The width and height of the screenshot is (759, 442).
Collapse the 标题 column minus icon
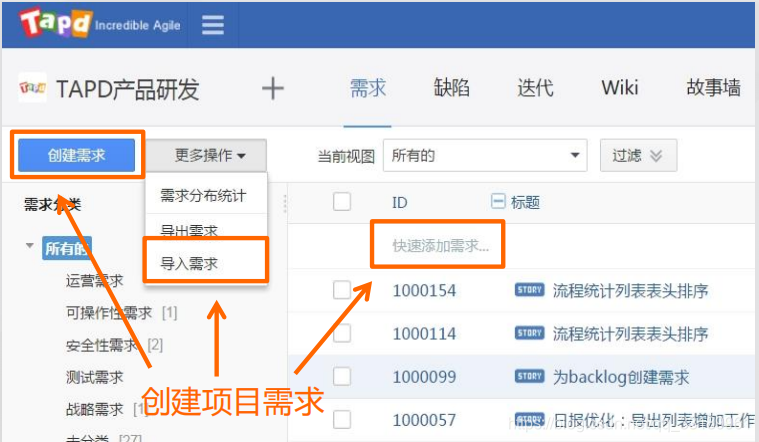pyautogui.click(x=498, y=201)
